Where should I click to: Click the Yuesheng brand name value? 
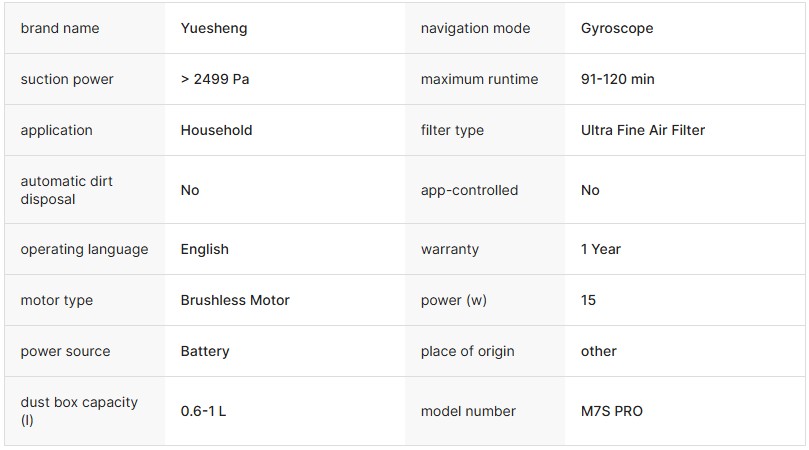pos(214,28)
